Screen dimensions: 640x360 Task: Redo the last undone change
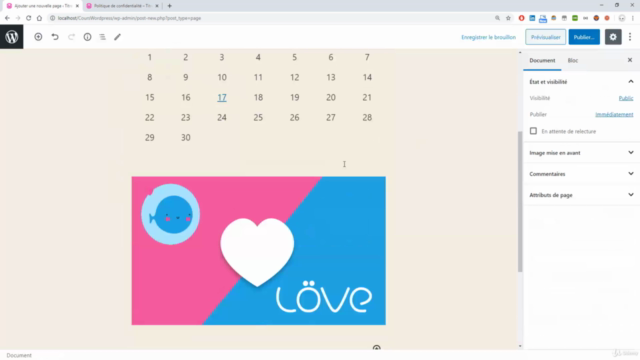coord(71,37)
